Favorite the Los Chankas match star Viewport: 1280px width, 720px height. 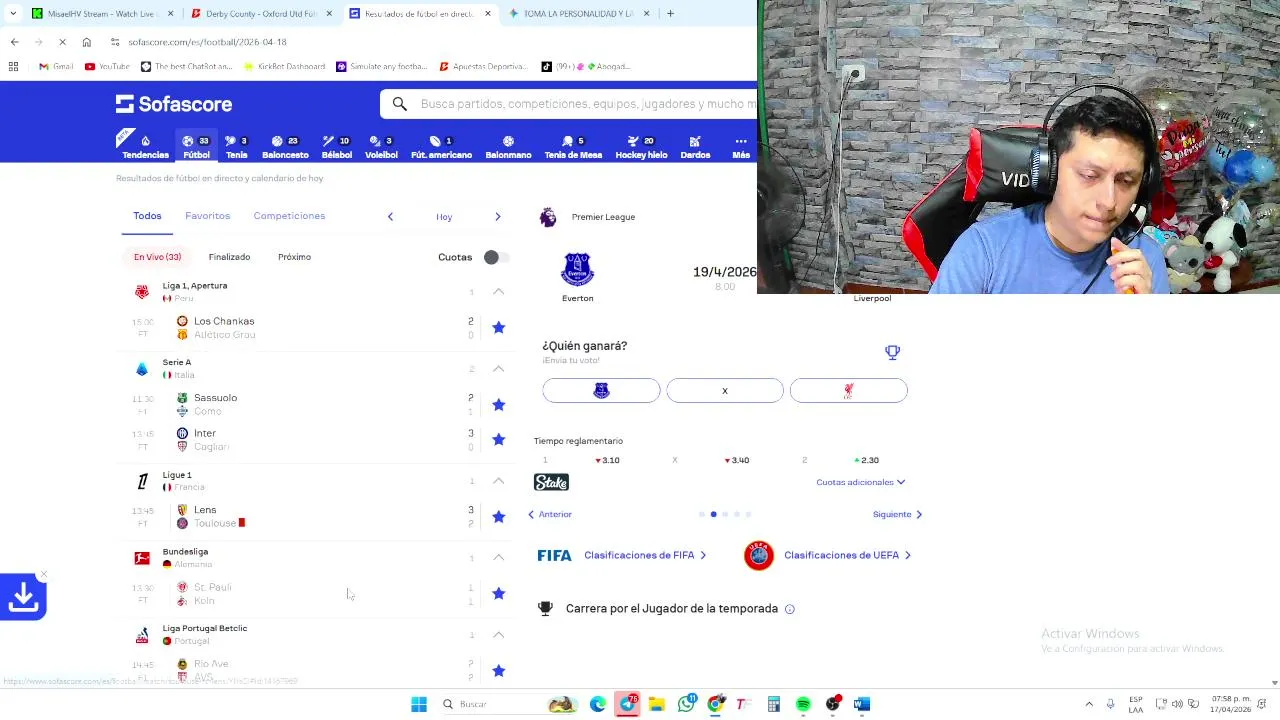(x=499, y=328)
